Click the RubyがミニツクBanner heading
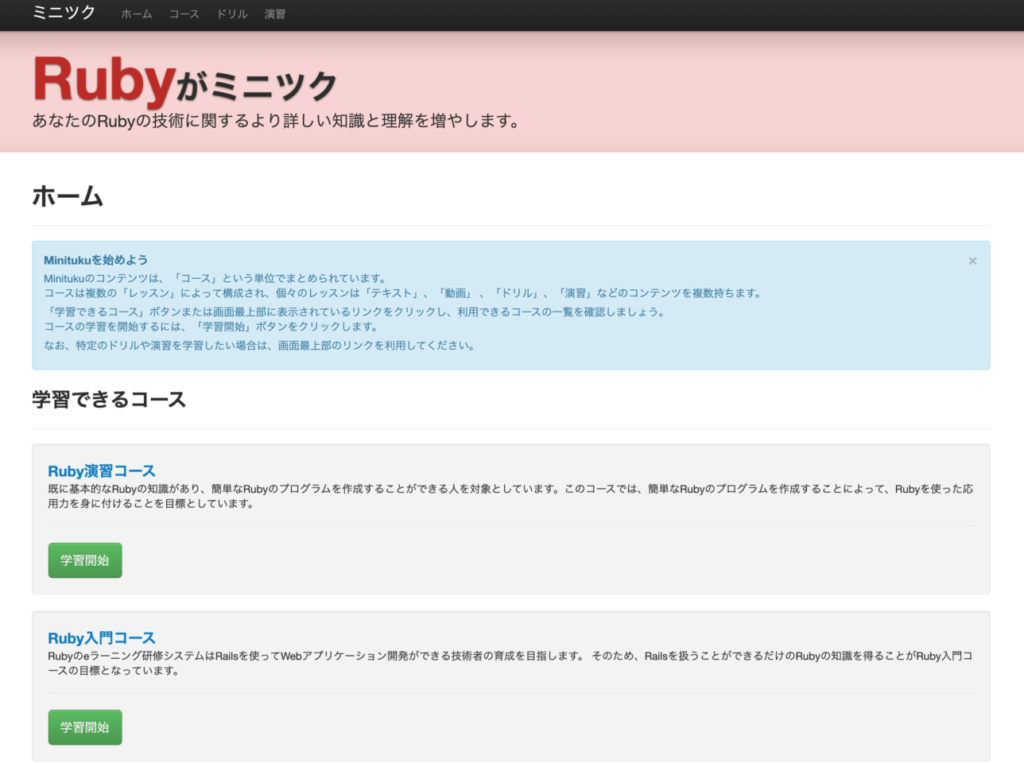Viewport: 1024px width, 763px height. pyautogui.click(x=185, y=81)
